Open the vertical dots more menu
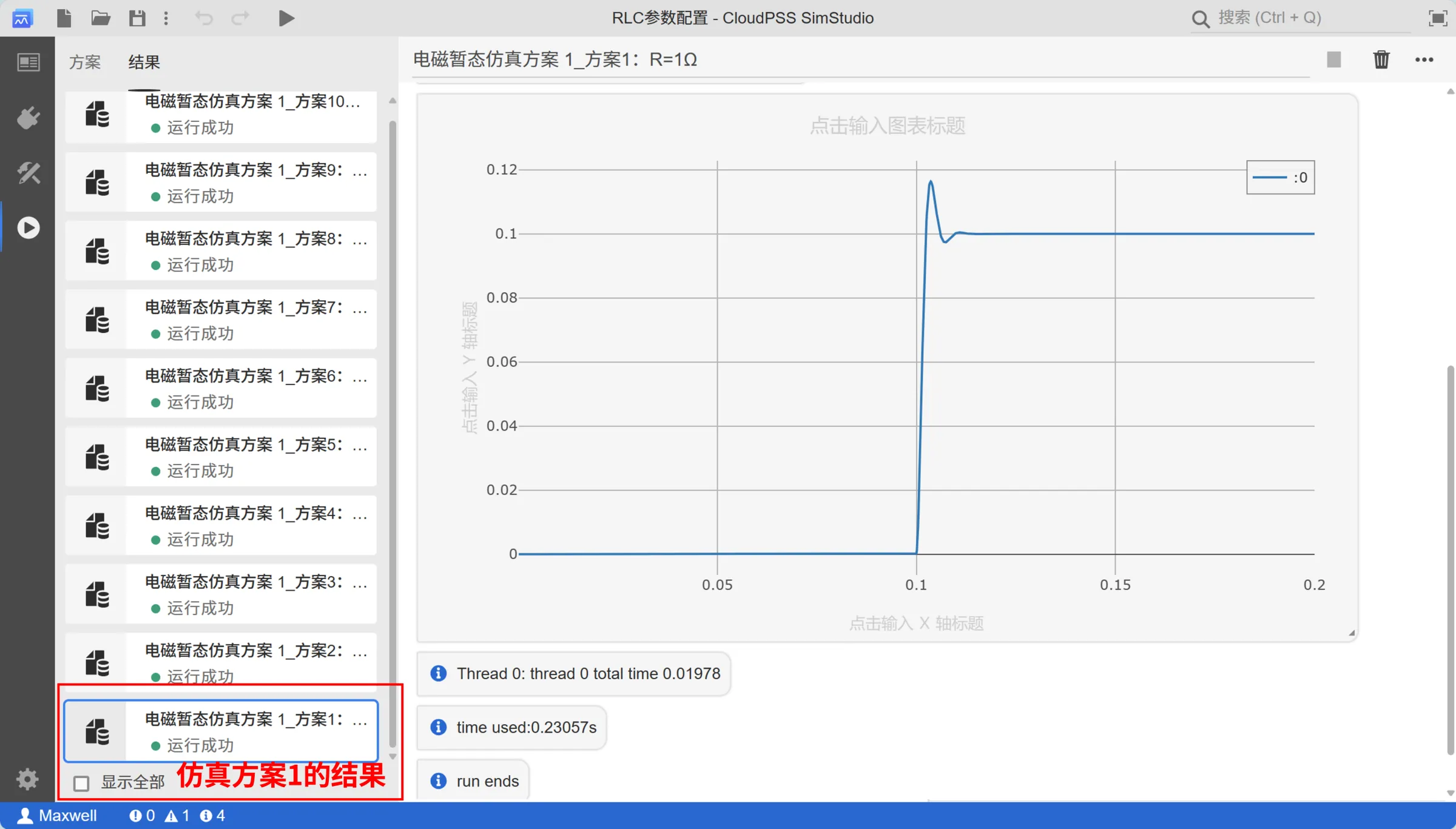The height and width of the screenshot is (829, 1456). (166, 18)
